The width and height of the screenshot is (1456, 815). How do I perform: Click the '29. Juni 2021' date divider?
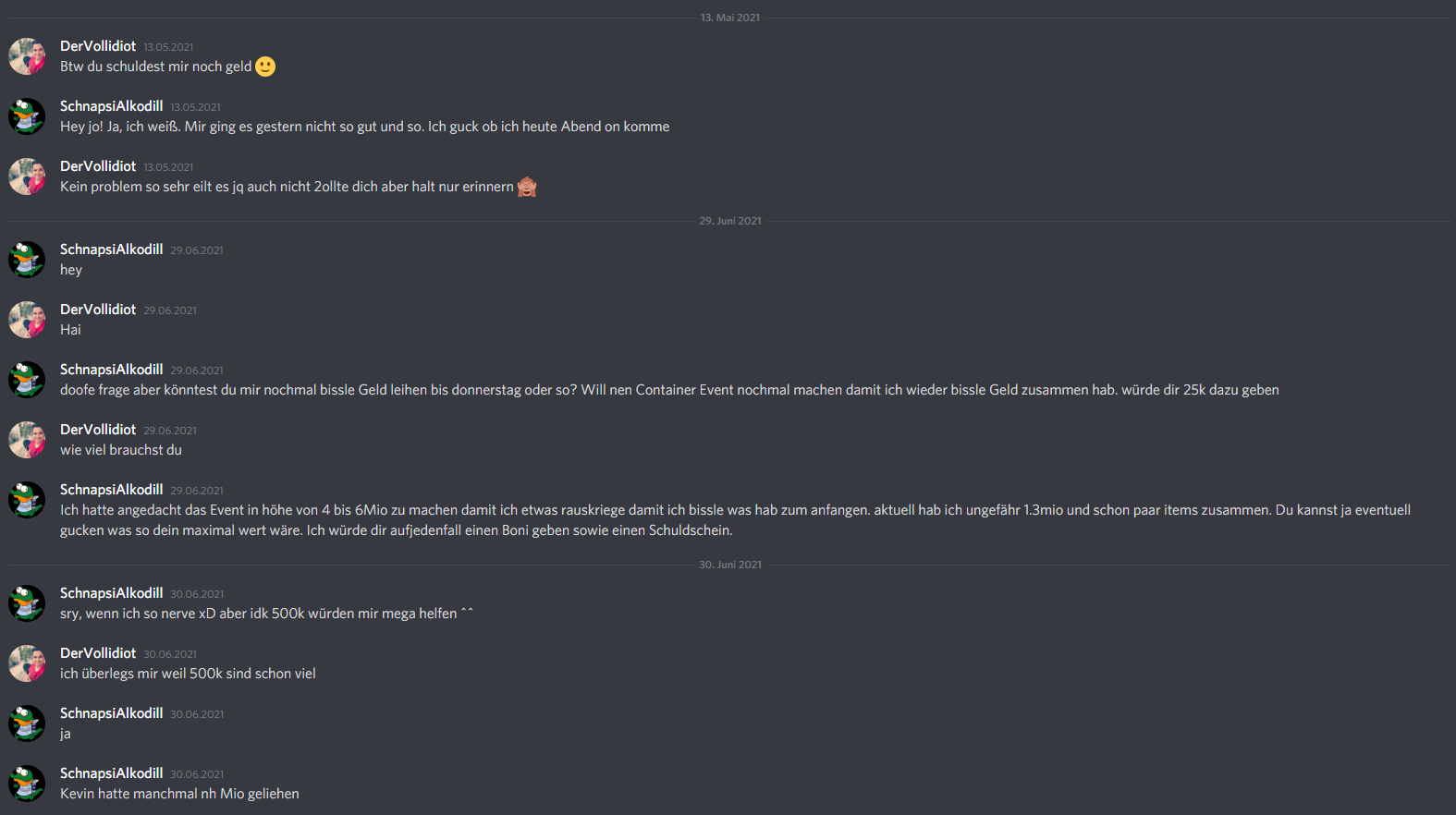730,221
